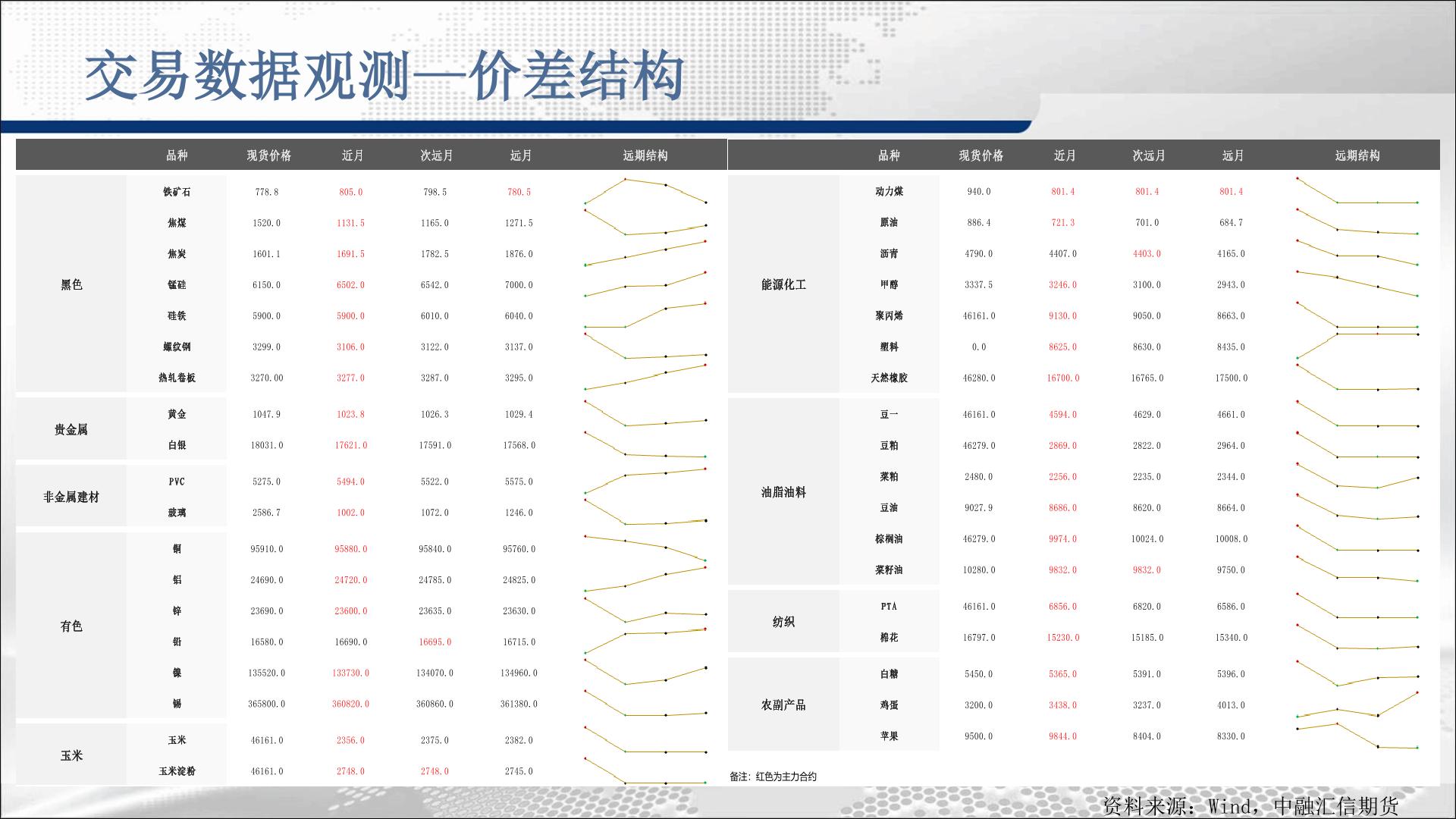Click the 棉花 far-month value 15340.0
This screenshot has height=819, width=1456.
(x=1231, y=638)
